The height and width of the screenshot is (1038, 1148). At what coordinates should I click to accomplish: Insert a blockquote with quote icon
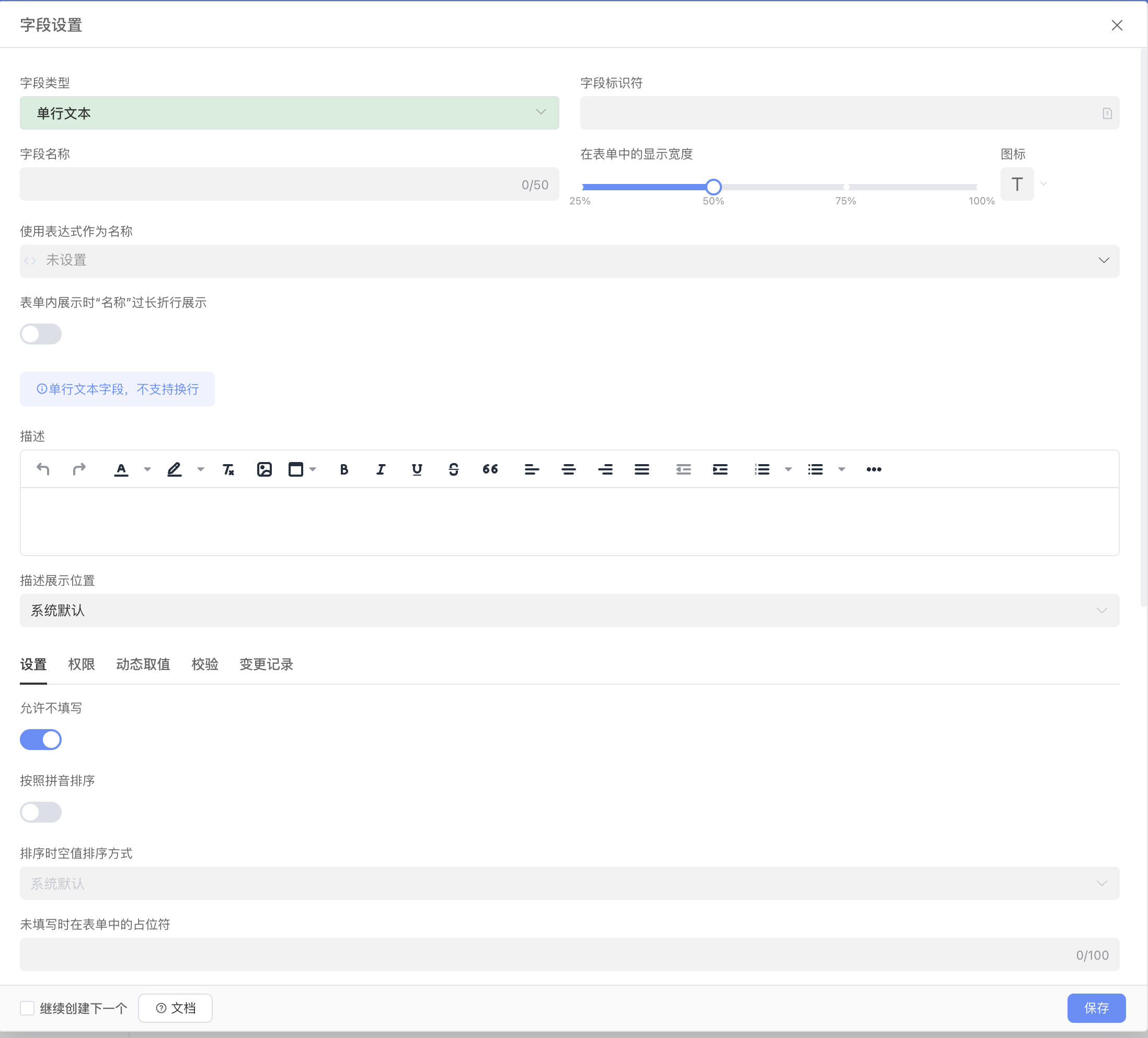coord(490,469)
